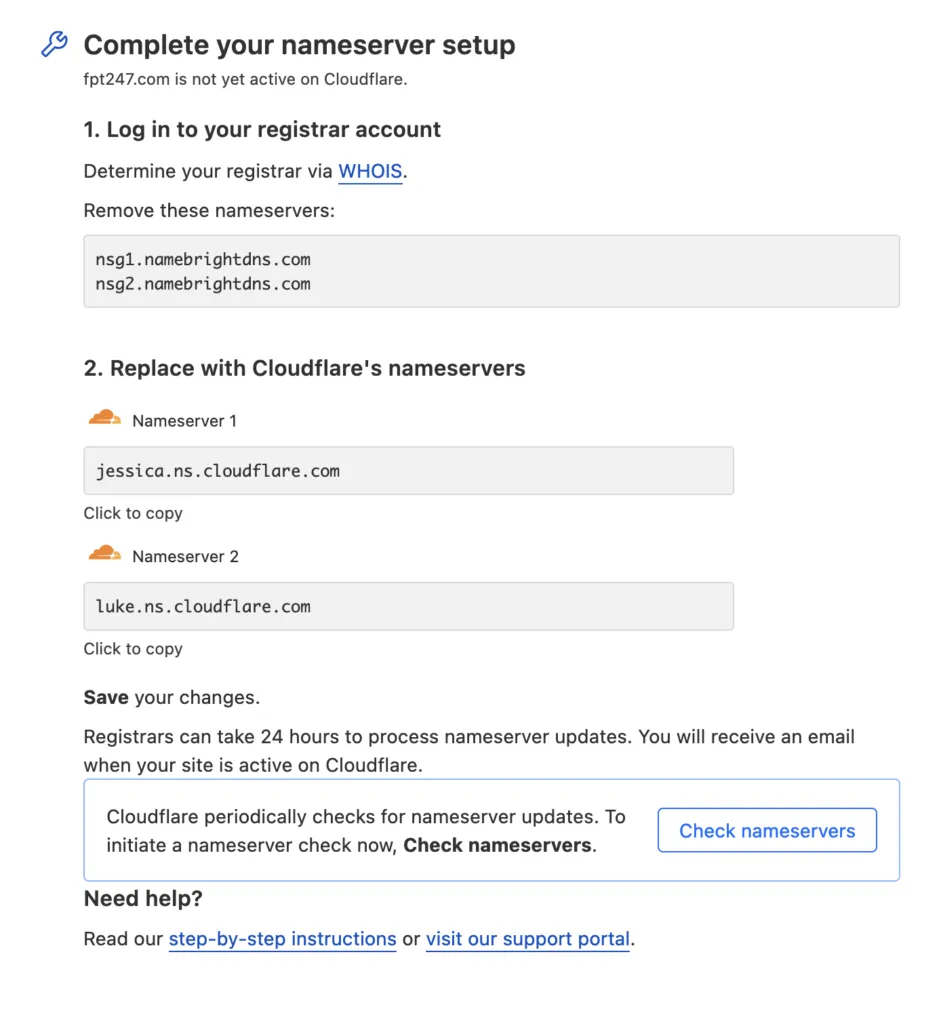Click the 'Log in to your registrar account' heading
This screenshot has width=941, height=1024.
coord(262,130)
